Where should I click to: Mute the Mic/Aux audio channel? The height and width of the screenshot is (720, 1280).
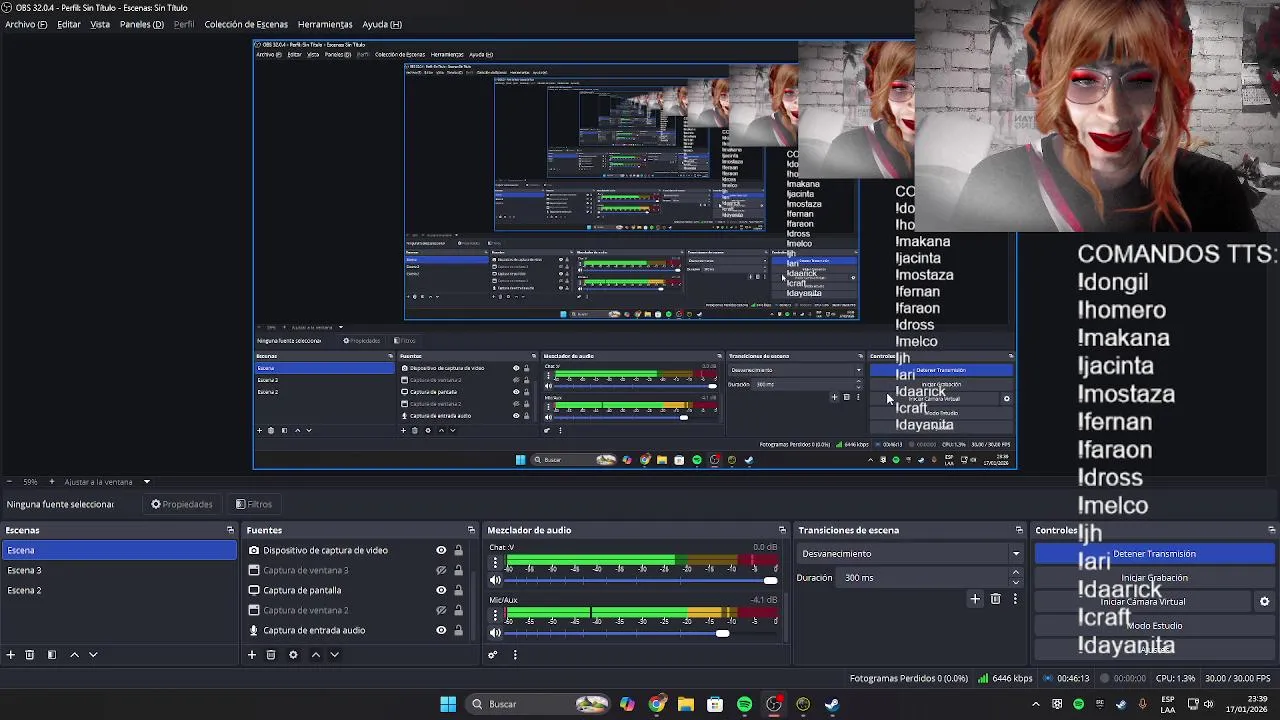[495, 632]
